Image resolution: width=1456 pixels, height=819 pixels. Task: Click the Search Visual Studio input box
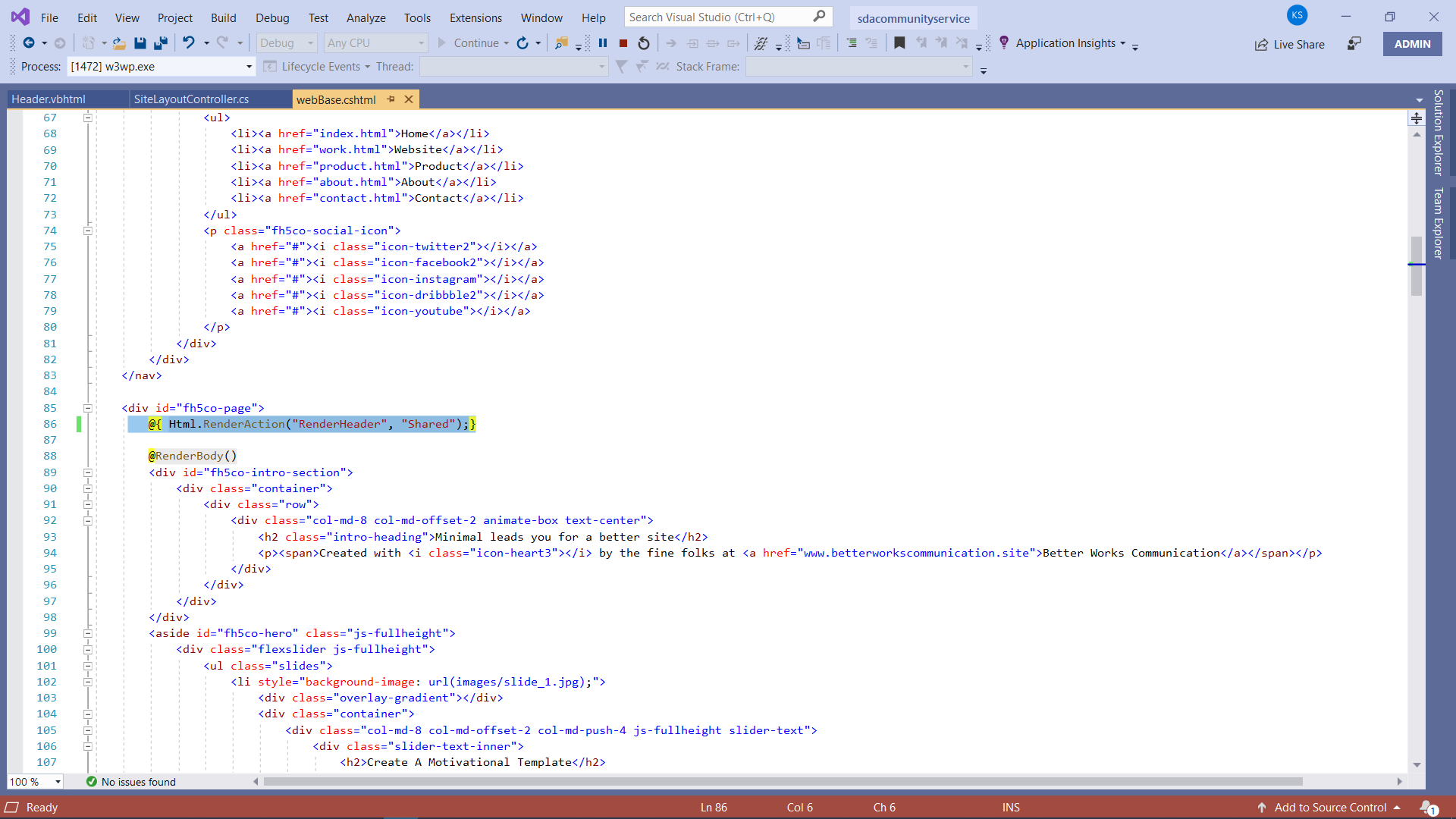728,17
